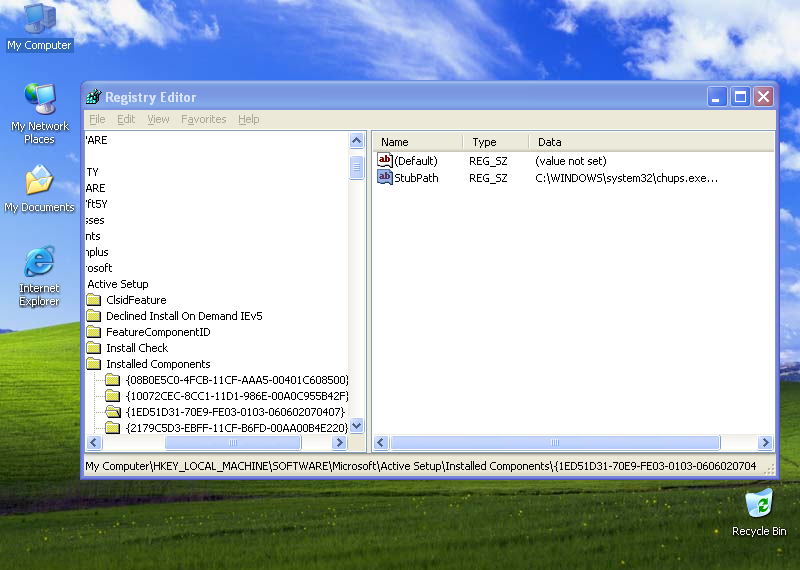The height and width of the screenshot is (570, 800).
Task: Click the values pane horizontal scroll thumb
Action: coord(555,442)
